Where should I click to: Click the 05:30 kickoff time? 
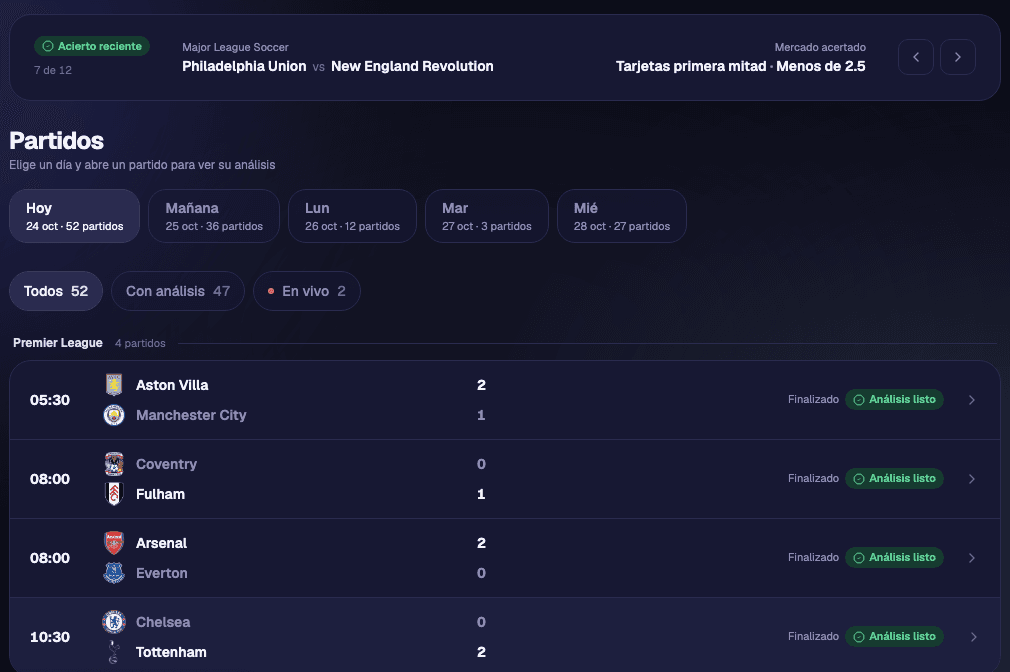(50, 400)
